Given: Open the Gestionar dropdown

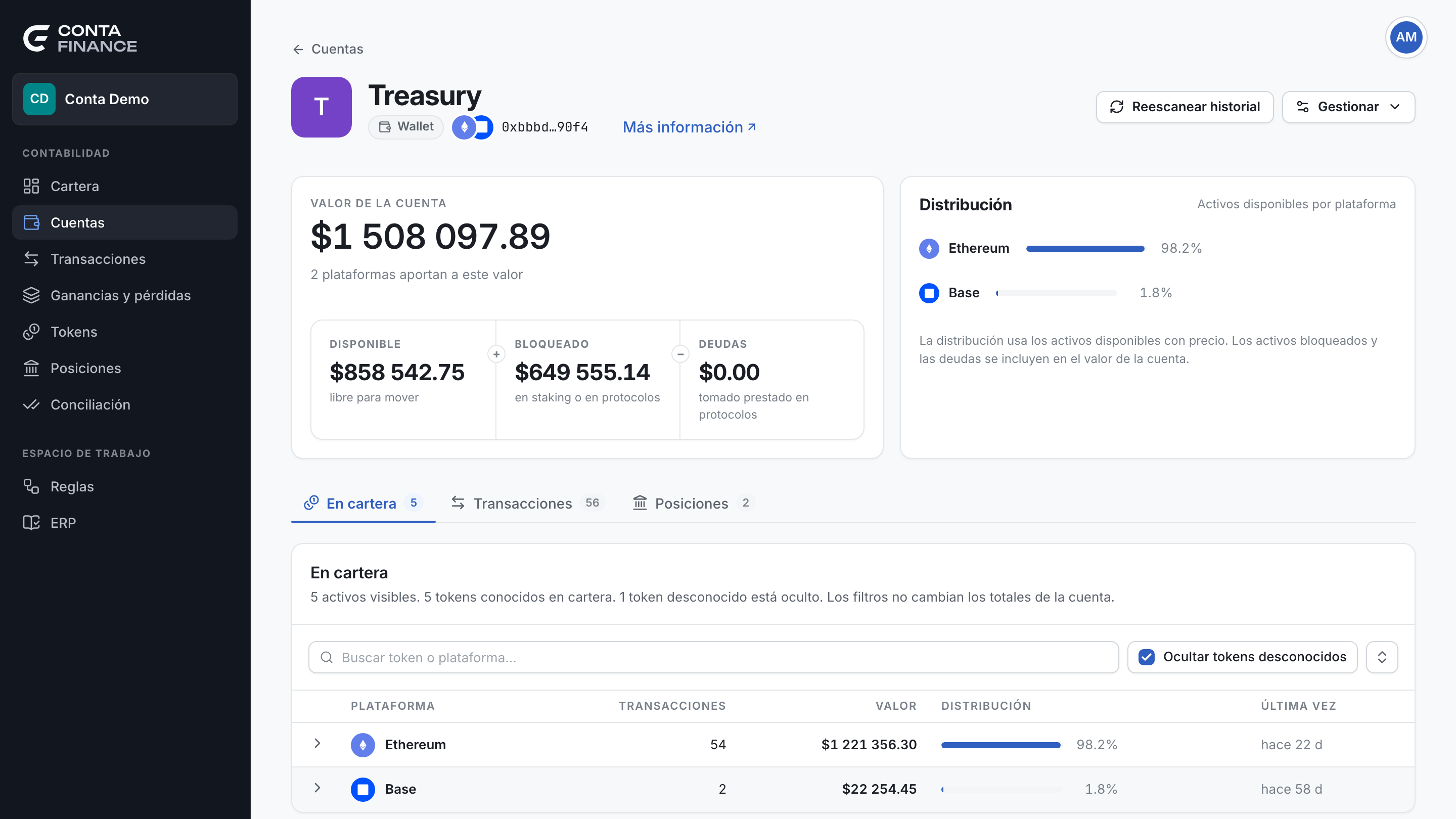Looking at the screenshot, I should click(1348, 107).
